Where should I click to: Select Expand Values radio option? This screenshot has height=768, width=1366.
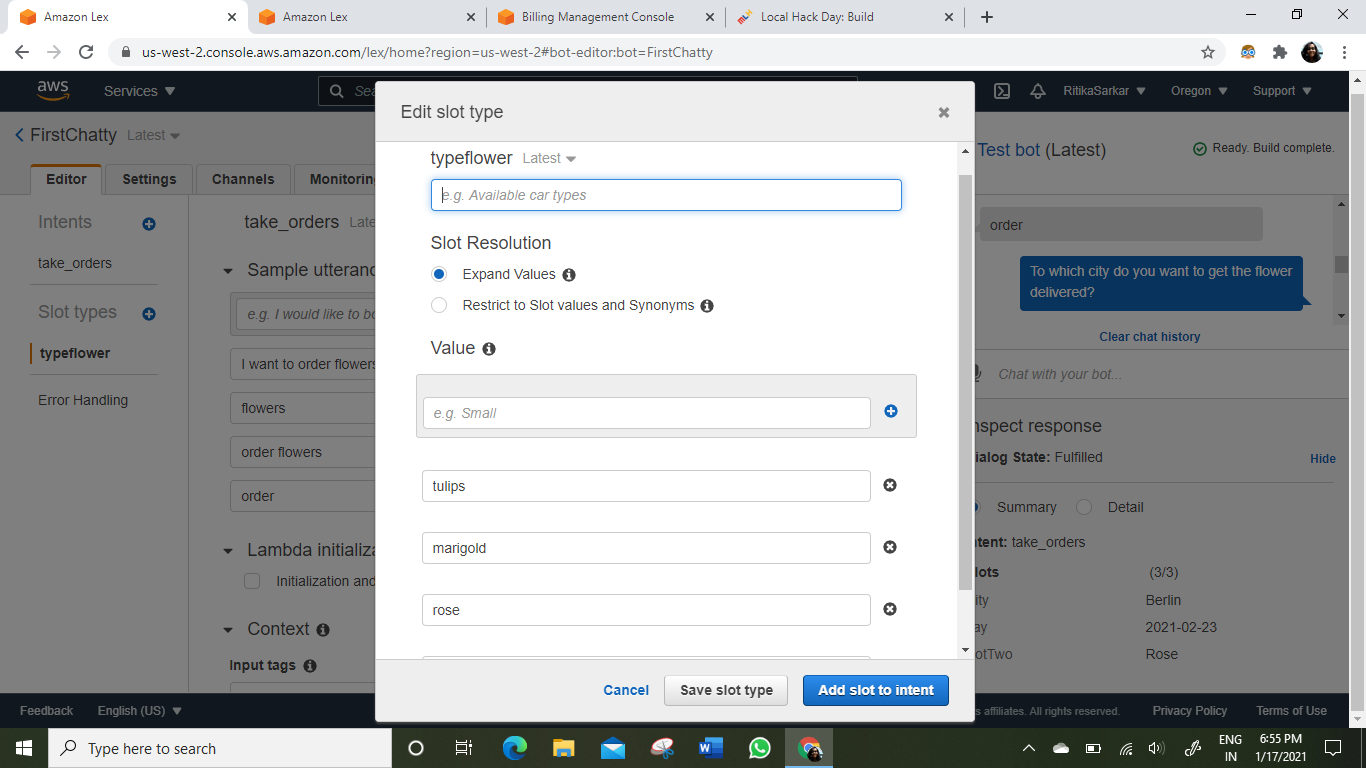(439, 274)
